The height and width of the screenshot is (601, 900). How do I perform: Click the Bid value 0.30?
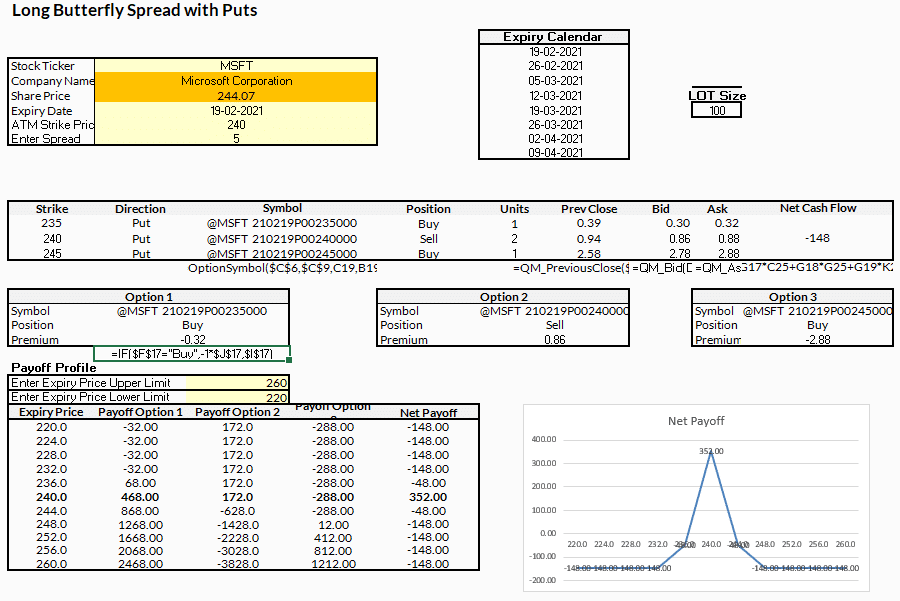(x=678, y=223)
